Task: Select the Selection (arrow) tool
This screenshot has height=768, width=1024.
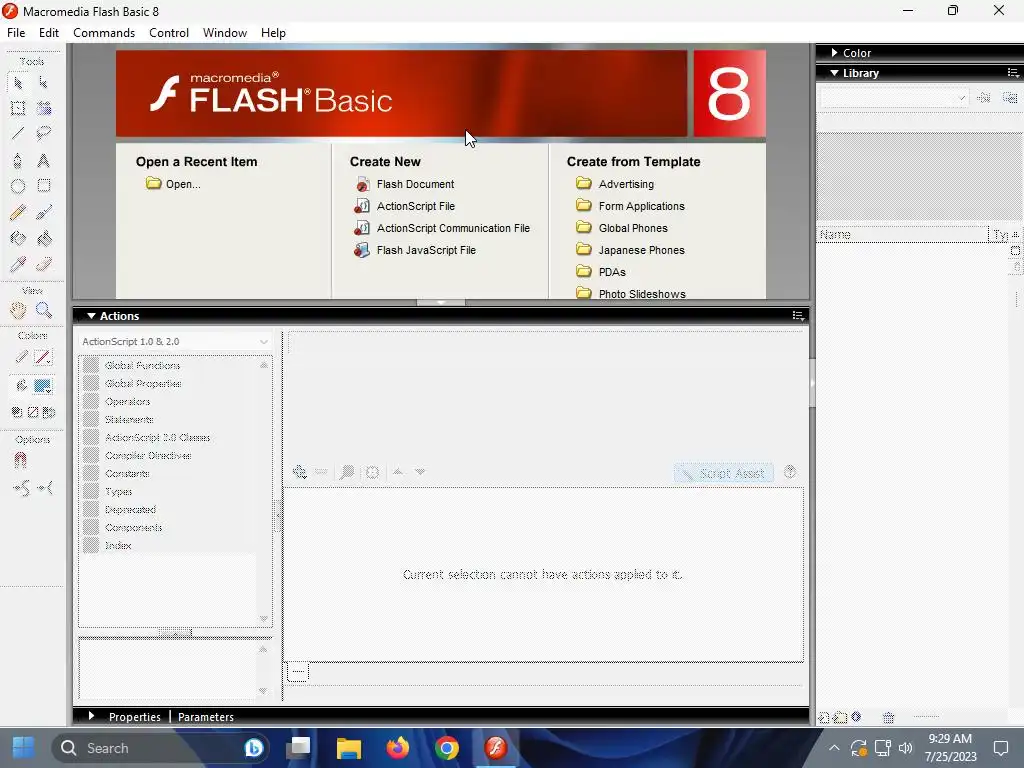Action: click(18, 83)
